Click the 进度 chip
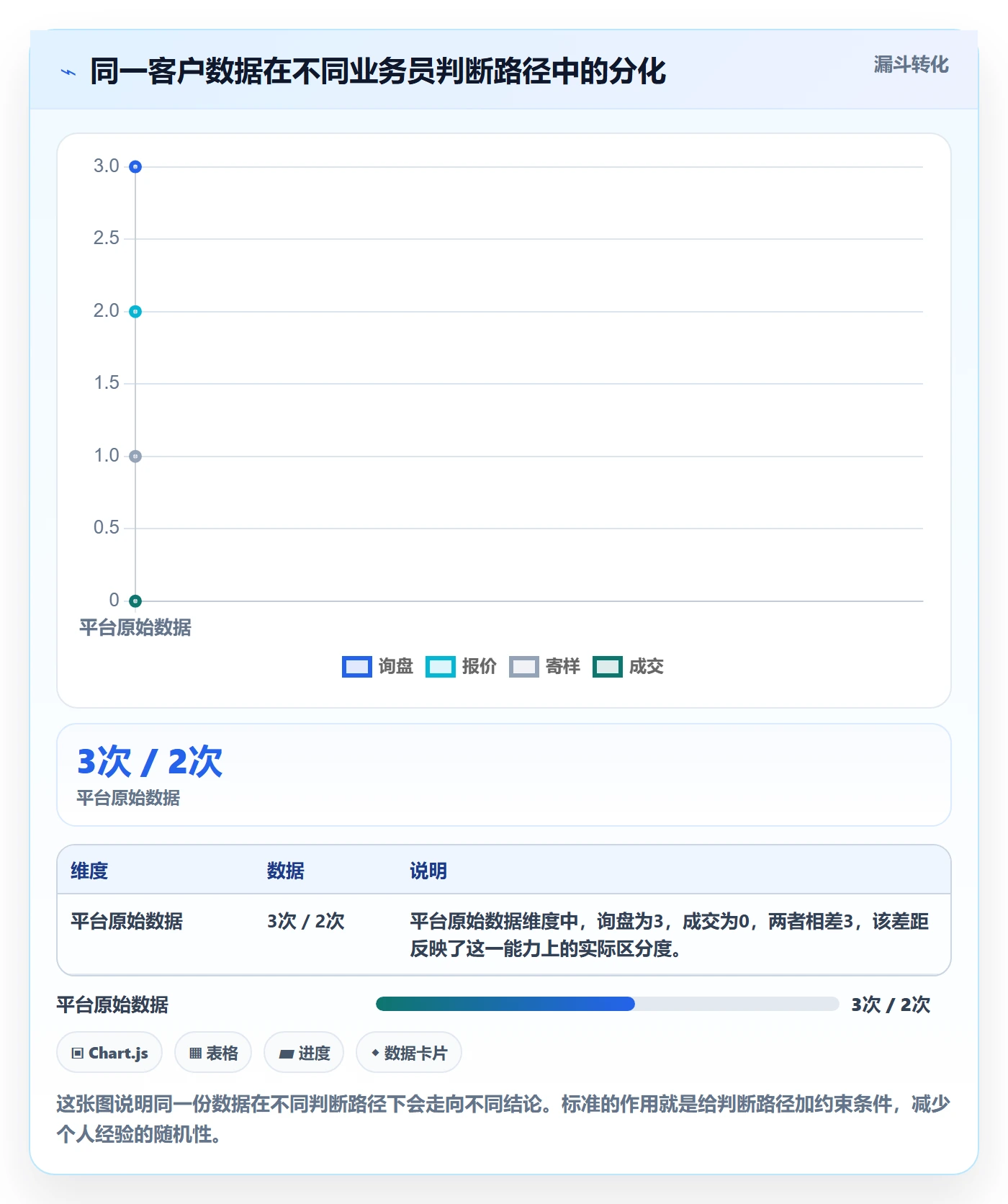 pos(304,1053)
